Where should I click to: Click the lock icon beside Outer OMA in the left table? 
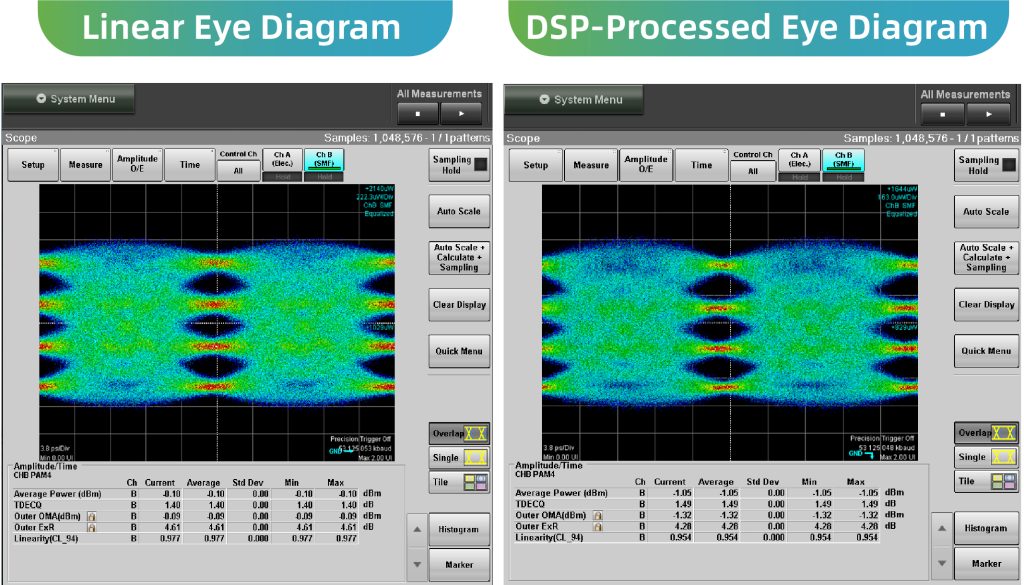click(92, 516)
